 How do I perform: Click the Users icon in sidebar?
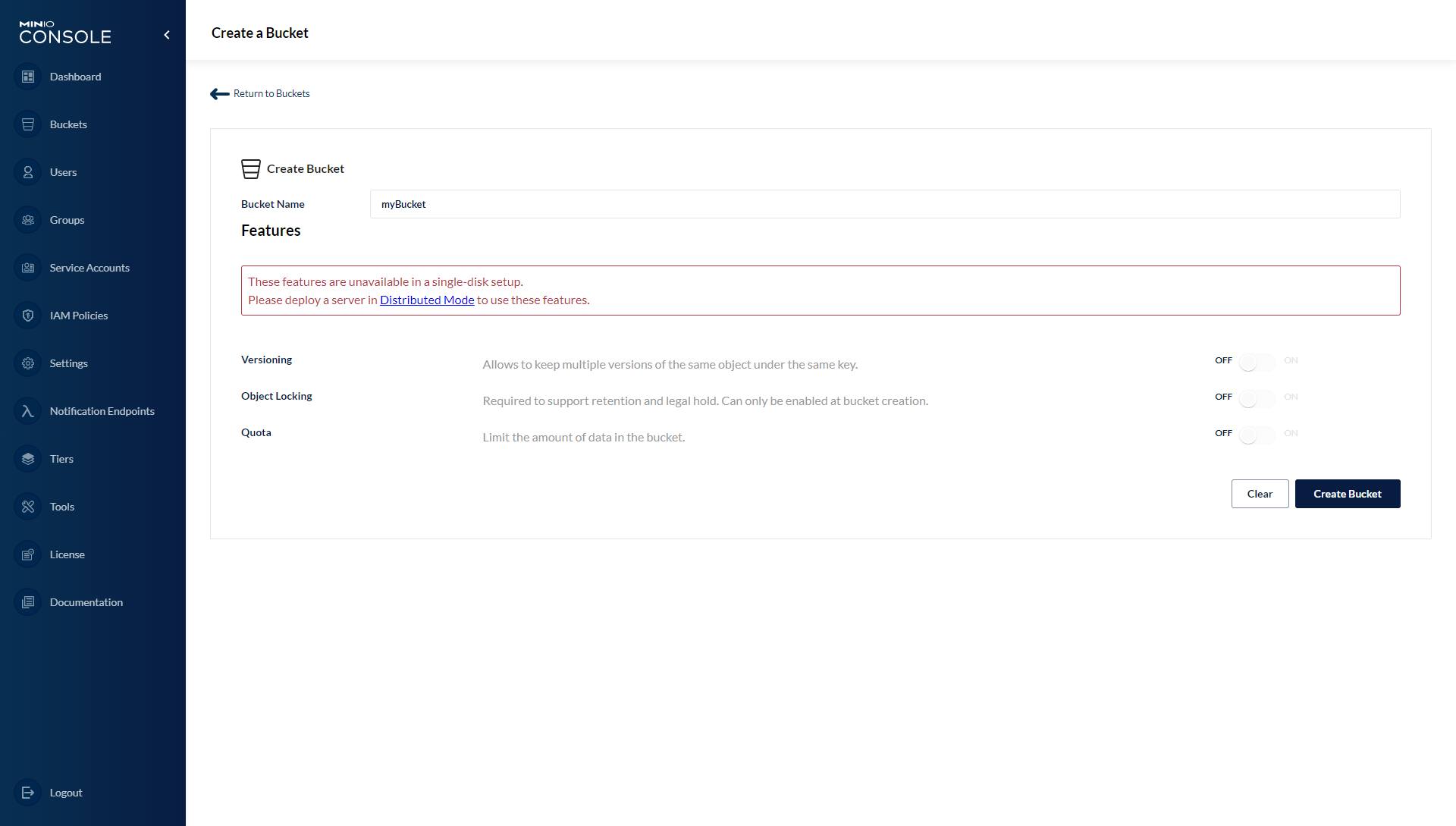tap(28, 171)
